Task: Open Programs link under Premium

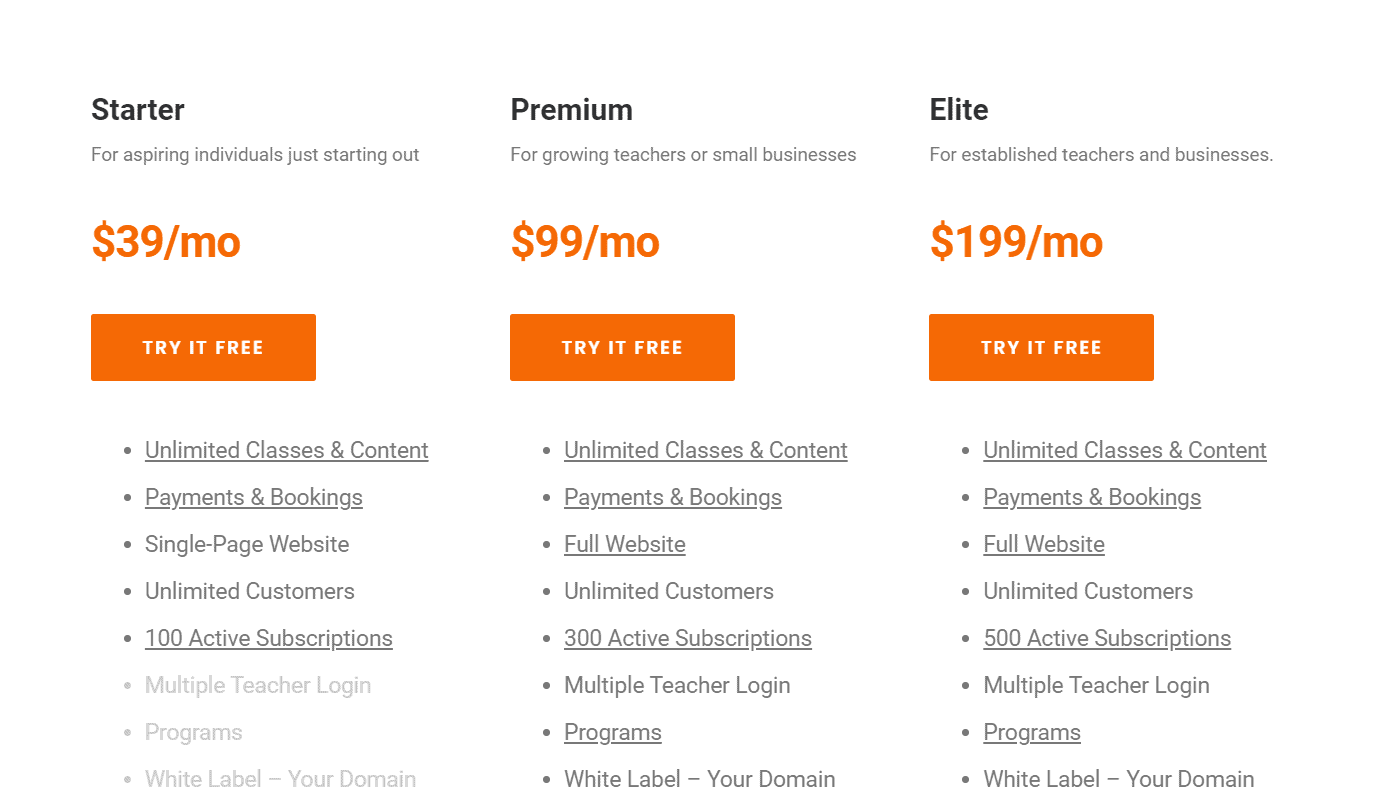Action: pos(612,732)
